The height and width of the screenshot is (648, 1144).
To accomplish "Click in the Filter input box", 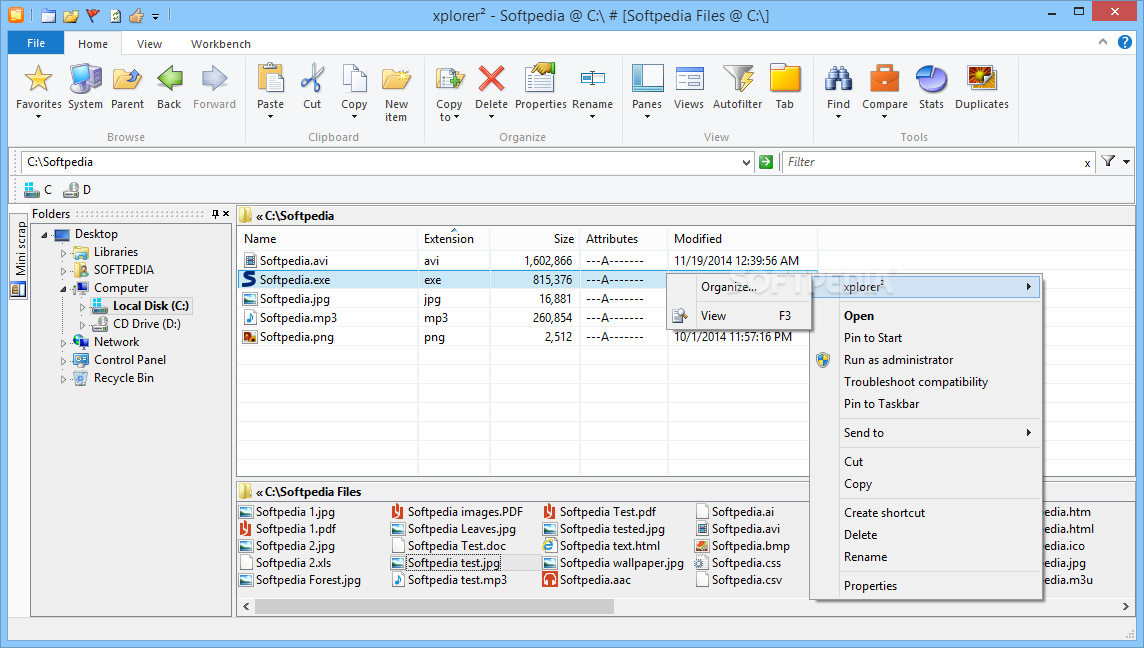I will click(930, 162).
